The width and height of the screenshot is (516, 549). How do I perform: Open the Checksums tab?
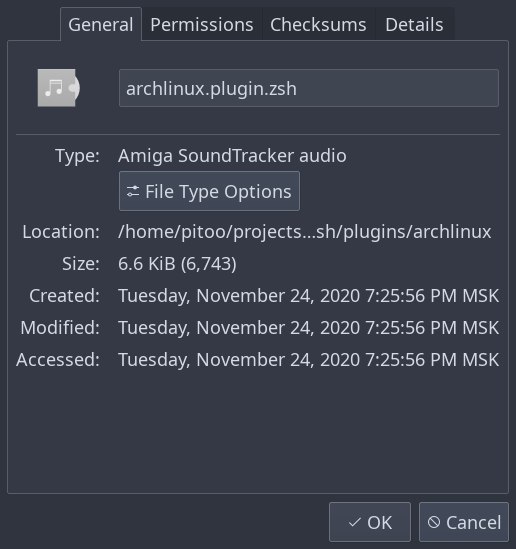[x=318, y=25]
